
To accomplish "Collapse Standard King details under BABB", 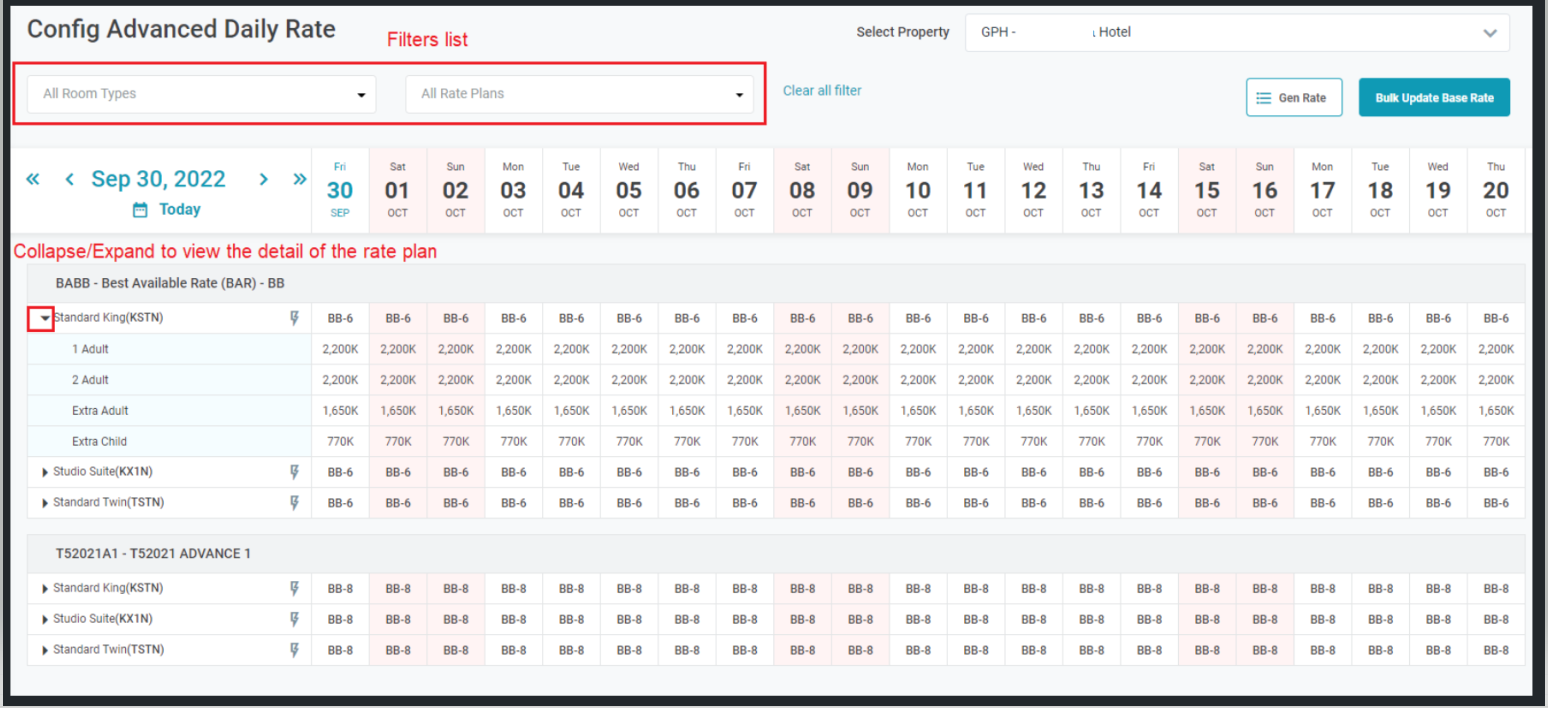I will [45, 318].
